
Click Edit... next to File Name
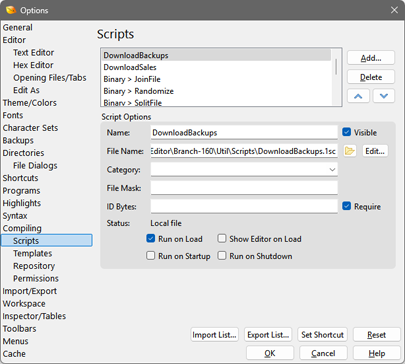[375, 151]
